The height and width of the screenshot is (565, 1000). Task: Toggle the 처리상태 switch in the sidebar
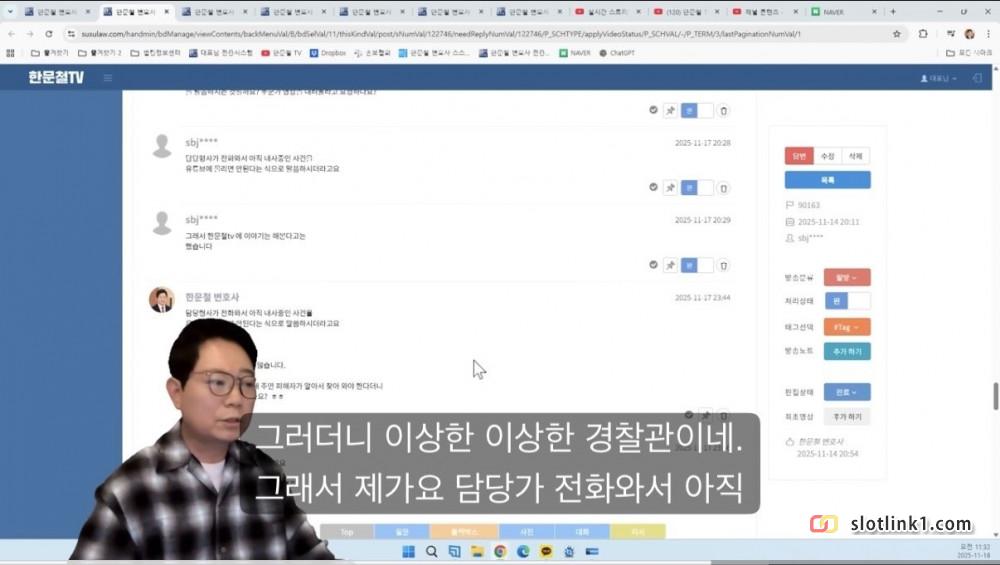848,301
